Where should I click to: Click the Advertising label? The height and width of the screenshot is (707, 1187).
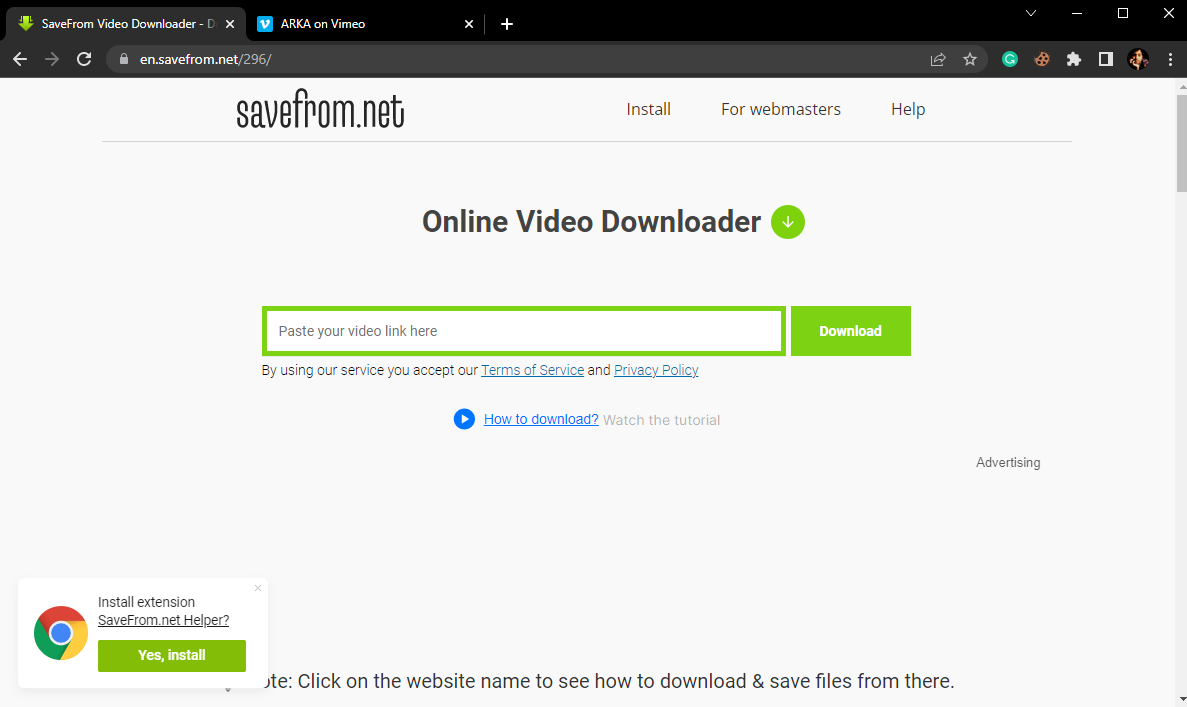(x=1008, y=463)
